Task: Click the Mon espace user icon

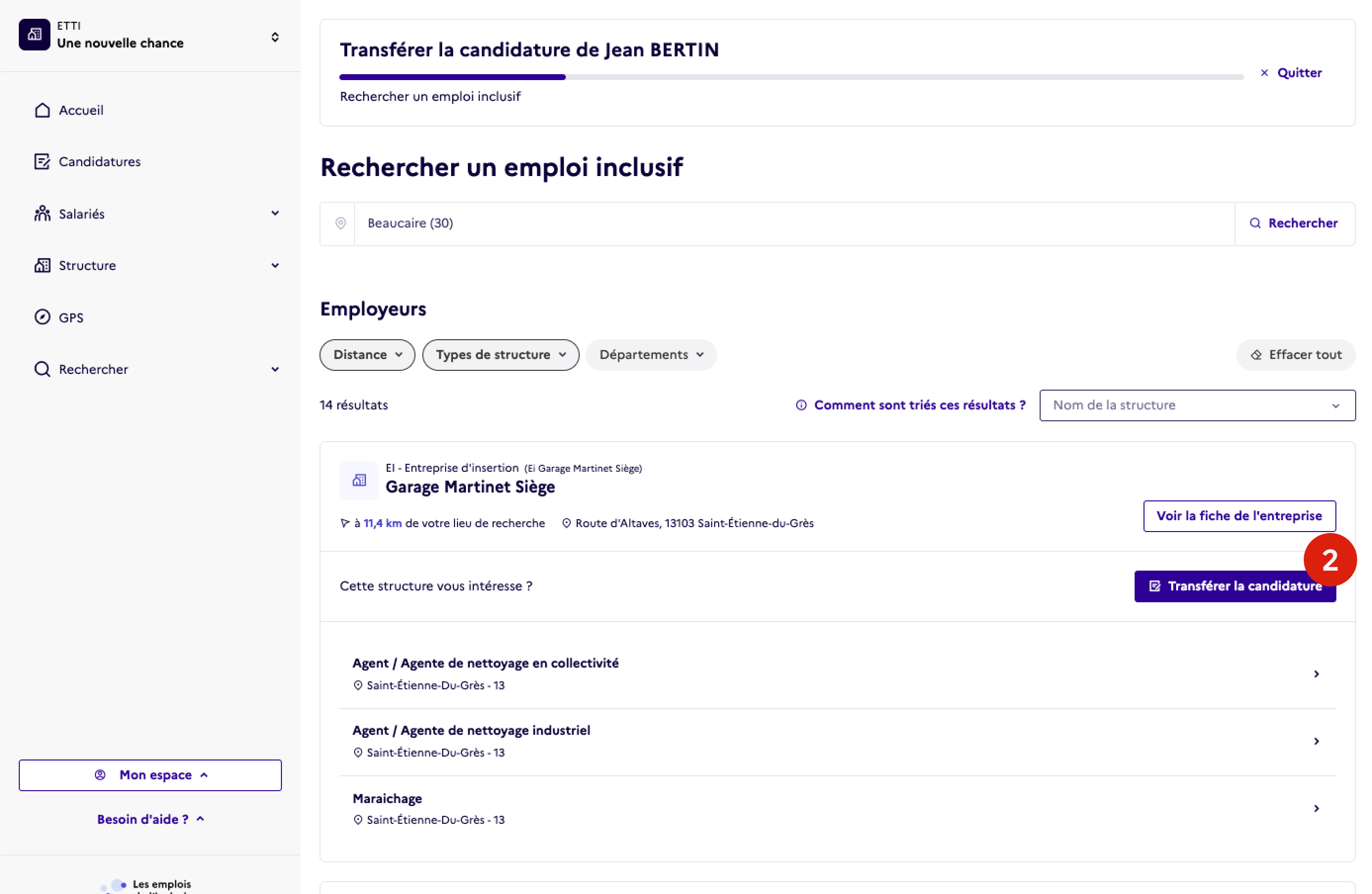Action: pos(100,775)
